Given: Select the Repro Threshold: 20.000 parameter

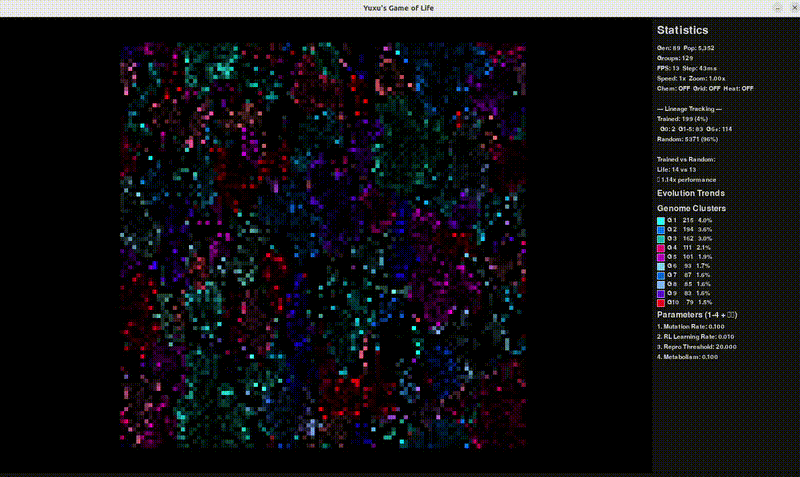Looking at the screenshot, I should click(697, 347).
